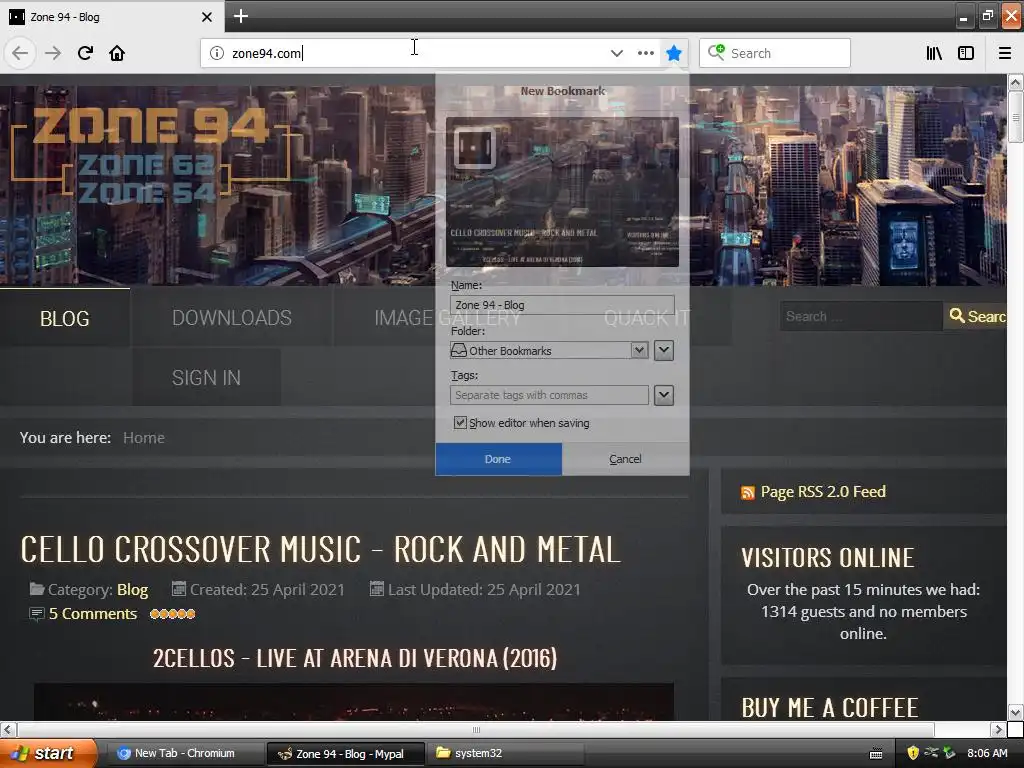Show site information icon in address bar
The width and height of the screenshot is (1024, 768).
pos(217,53)
